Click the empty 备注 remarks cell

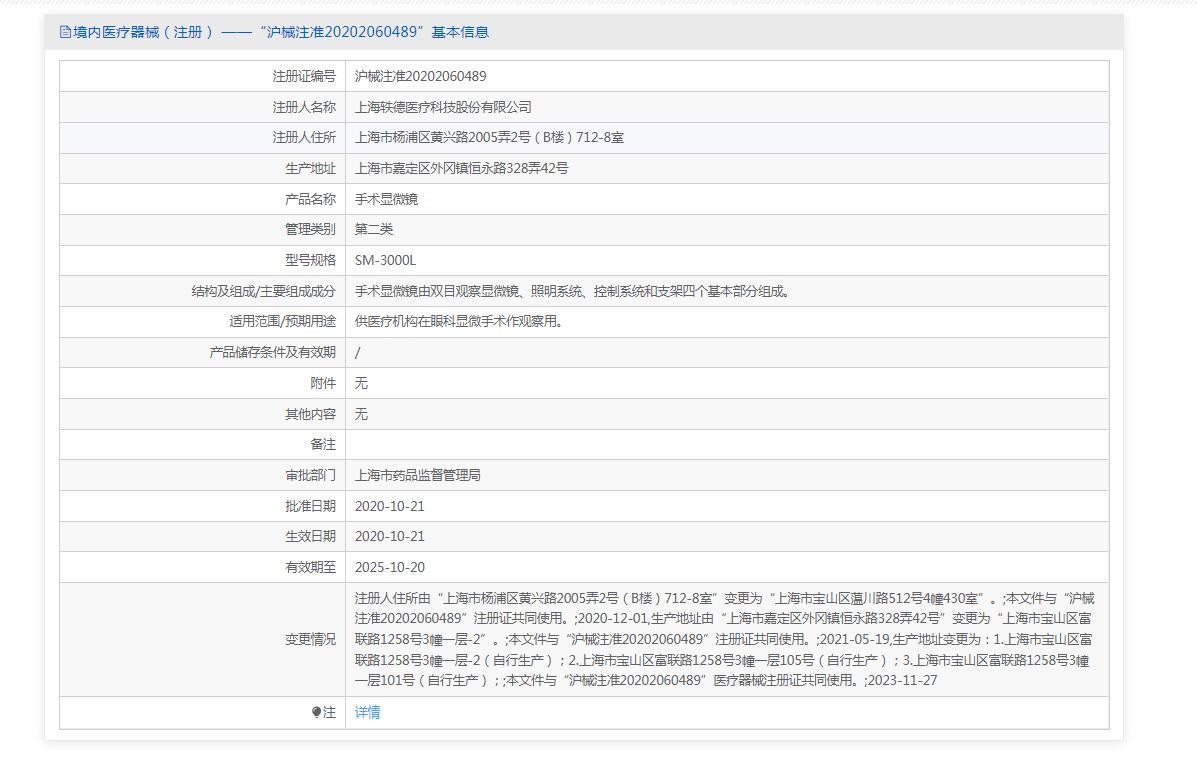click(x=727, y=444)
